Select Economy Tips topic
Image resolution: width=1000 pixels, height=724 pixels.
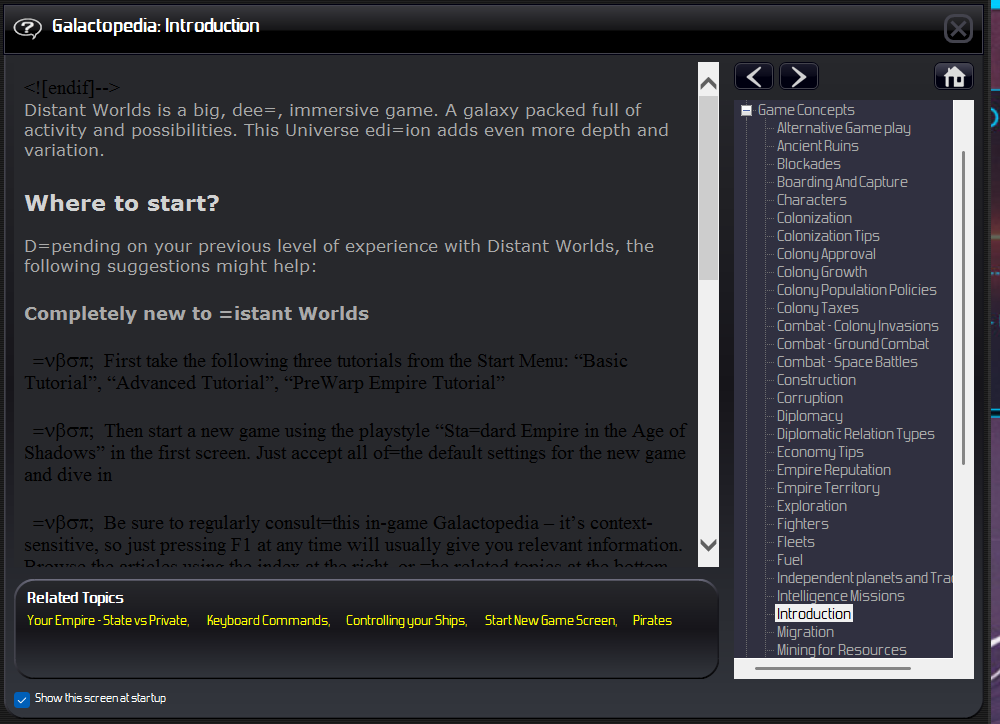point(820,452)
